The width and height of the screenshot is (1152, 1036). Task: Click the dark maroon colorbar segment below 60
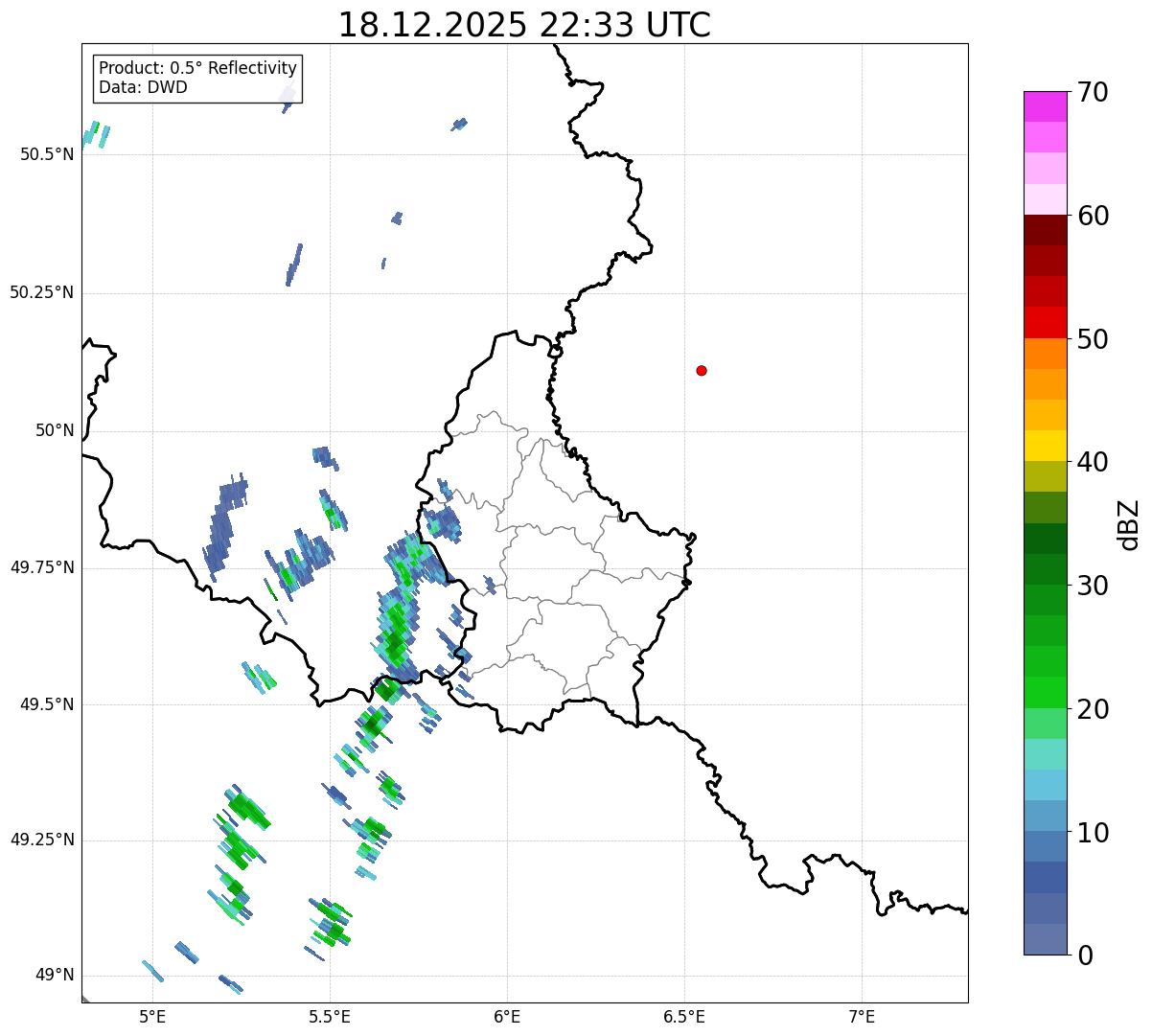(x=1045, y=230)
